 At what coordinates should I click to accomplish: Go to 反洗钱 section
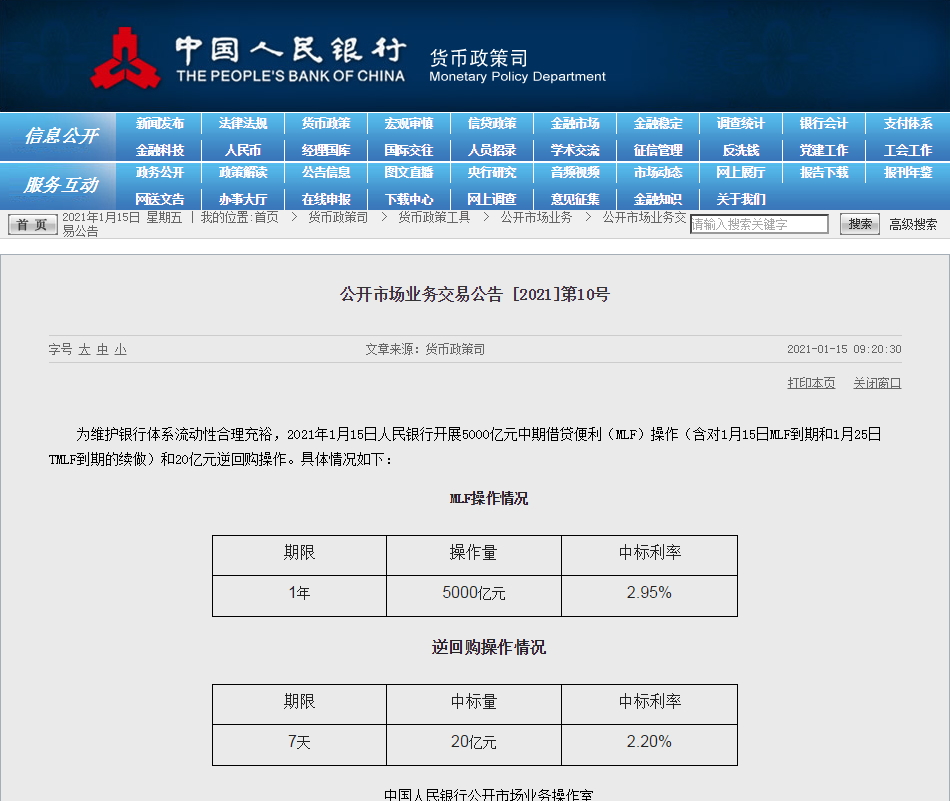pos(741,150)
